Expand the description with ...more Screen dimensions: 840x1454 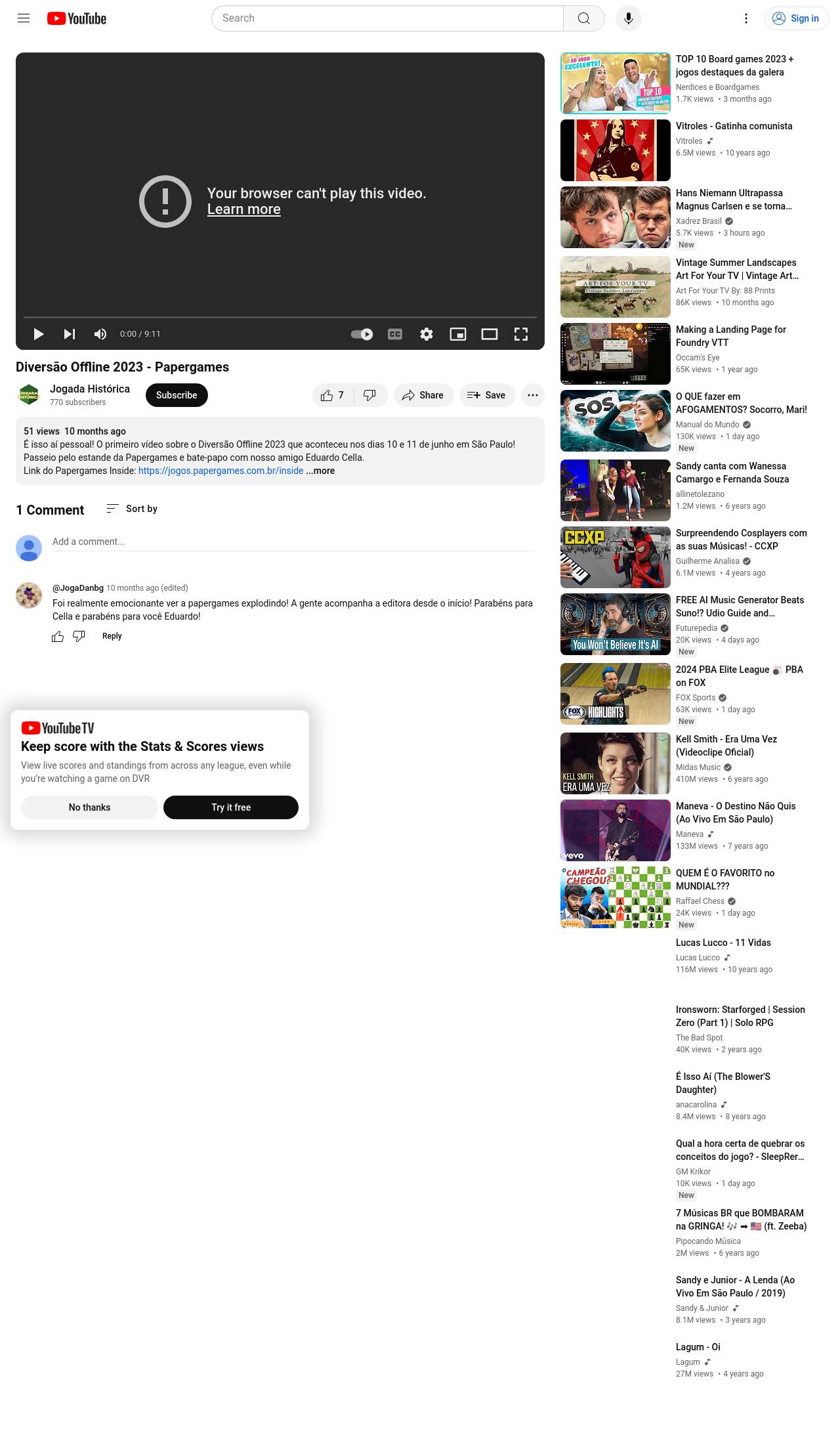(321, 471)
